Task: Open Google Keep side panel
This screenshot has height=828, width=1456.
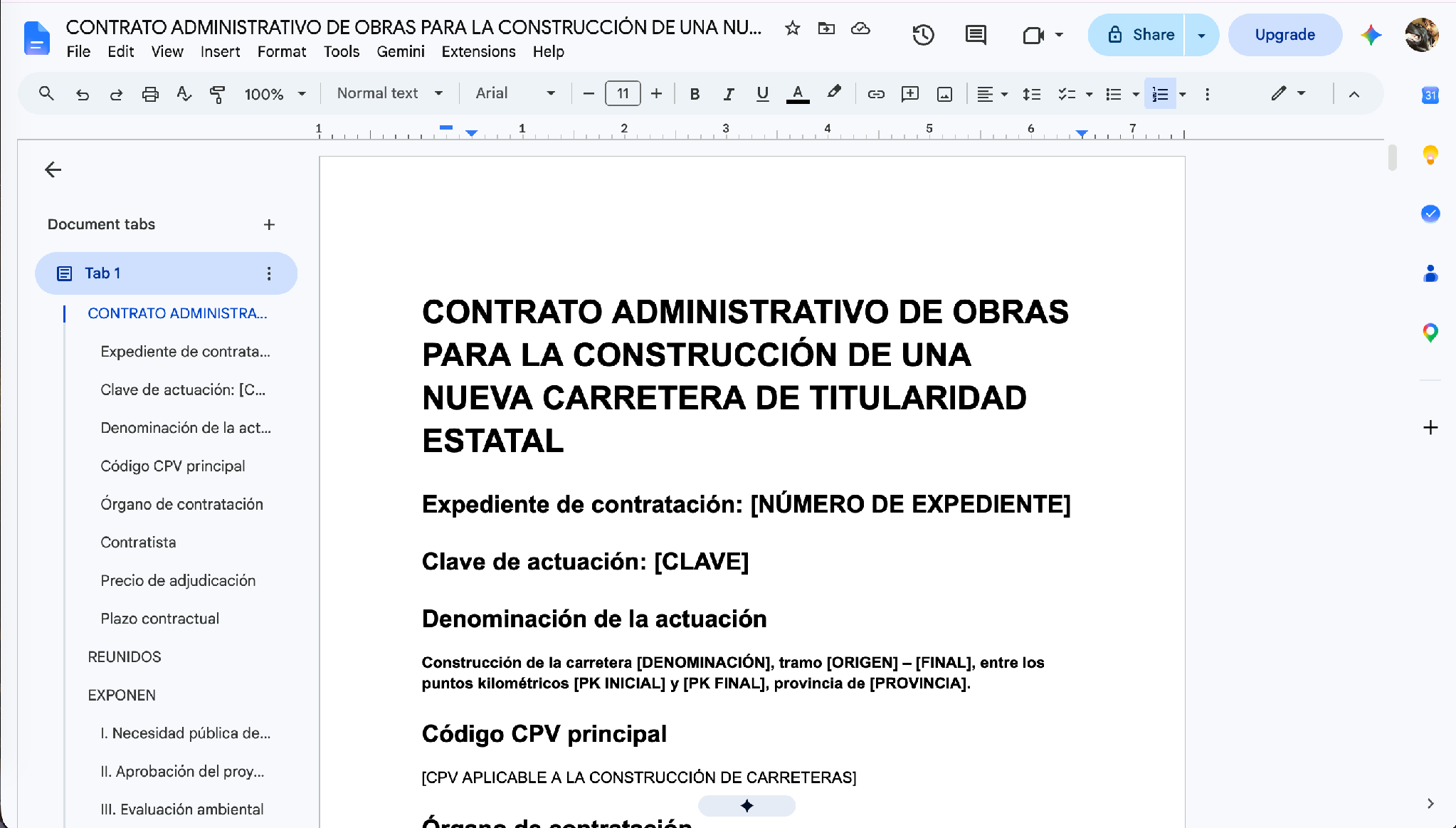Action: (x=1430, y=154)
